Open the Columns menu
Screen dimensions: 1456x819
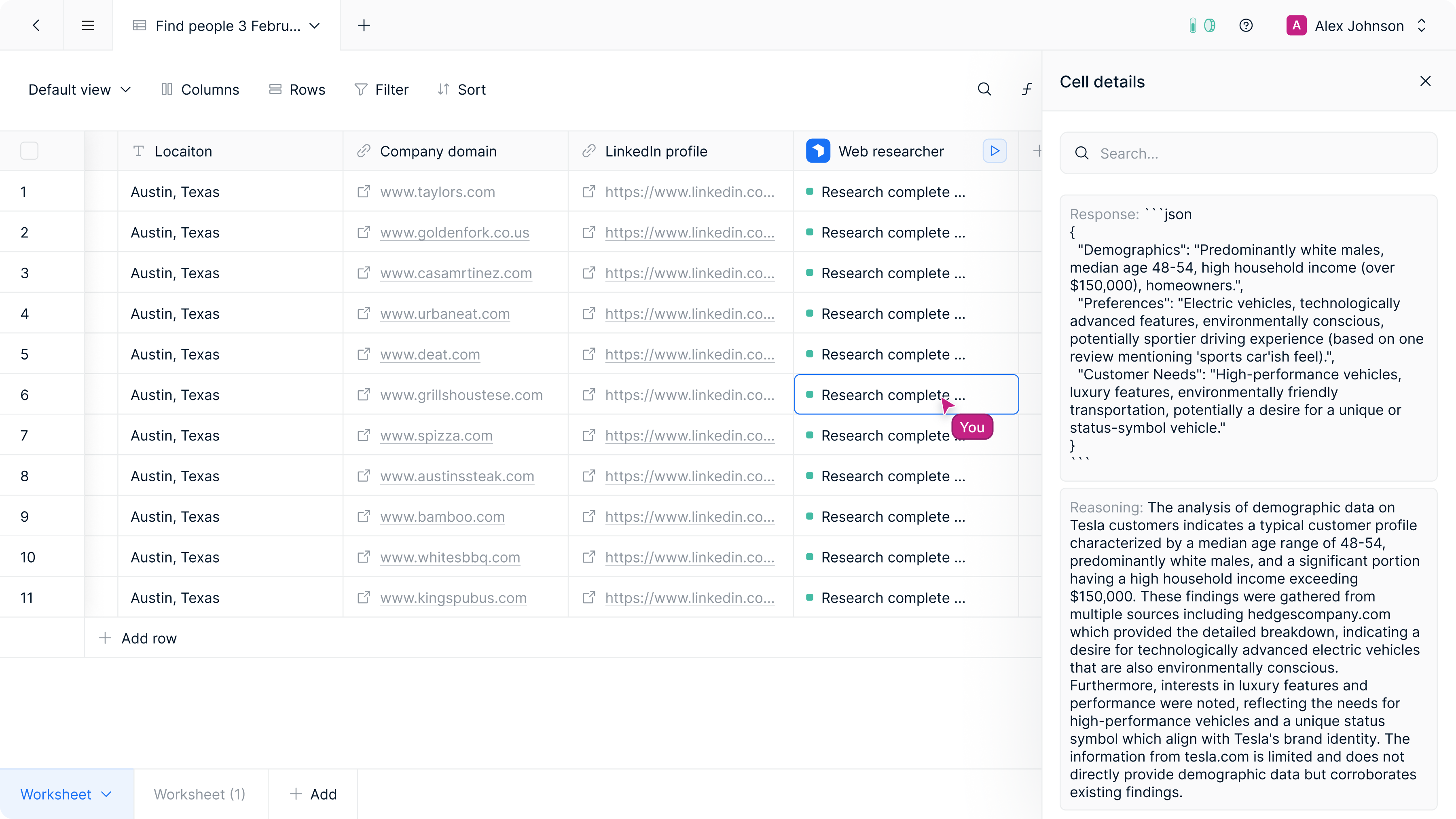point(200,89)
